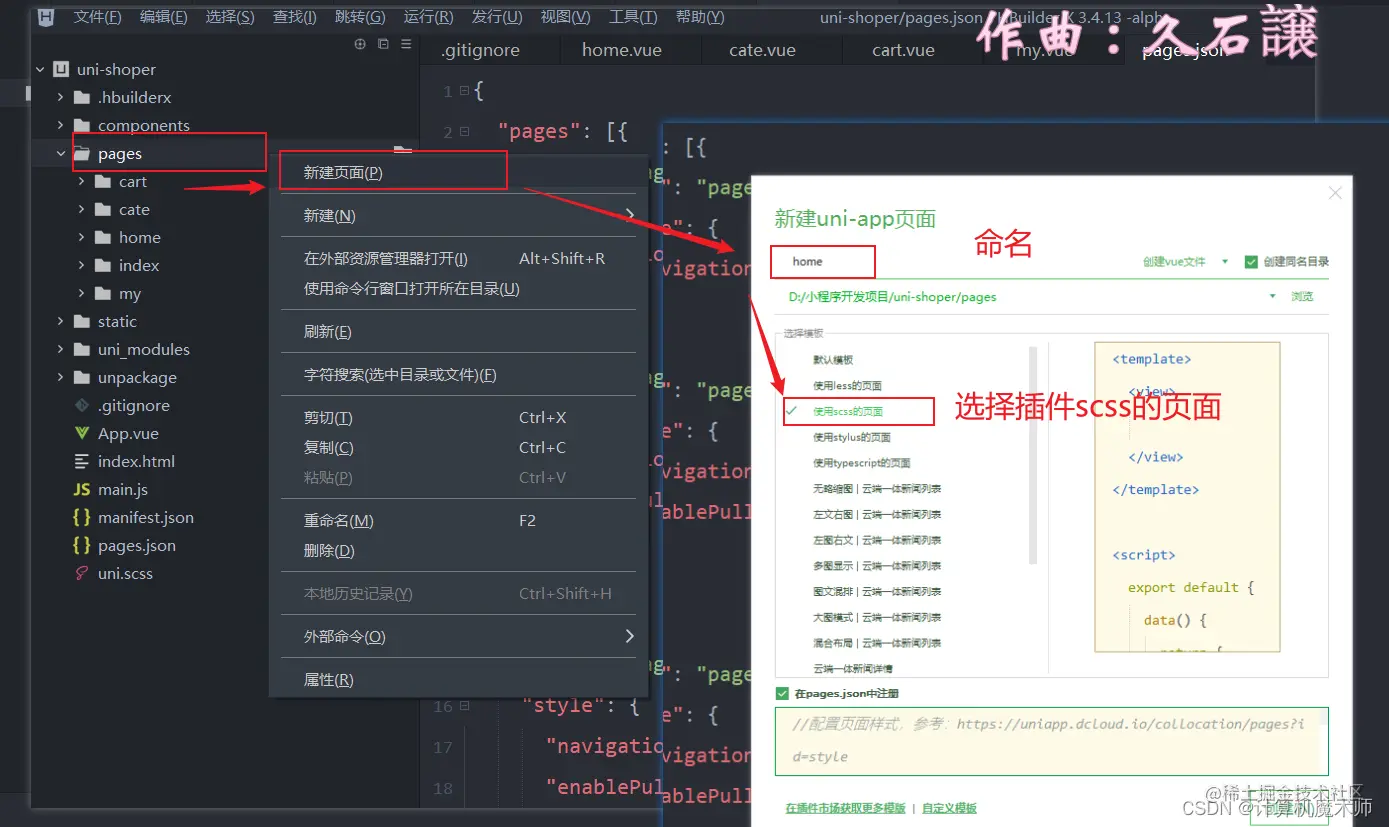Screen dimensions: 1389x827
Task: Open the save path dropdown beside 浏览
Action: click(1272, 296)
